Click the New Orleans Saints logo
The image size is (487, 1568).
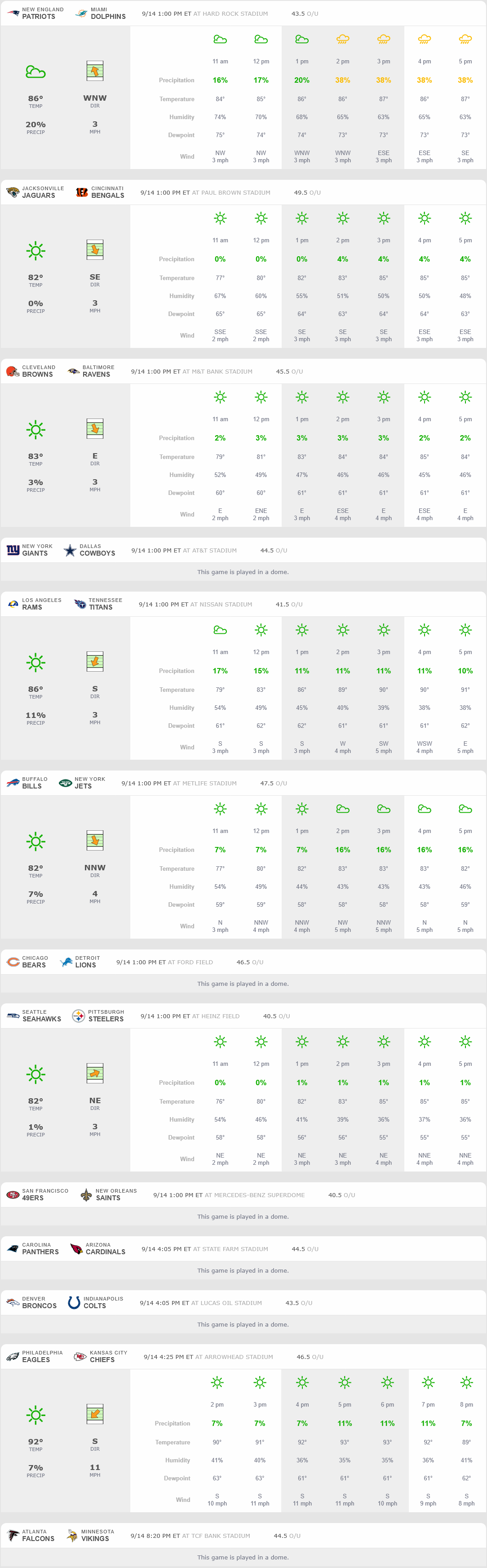pos(86,1195)
